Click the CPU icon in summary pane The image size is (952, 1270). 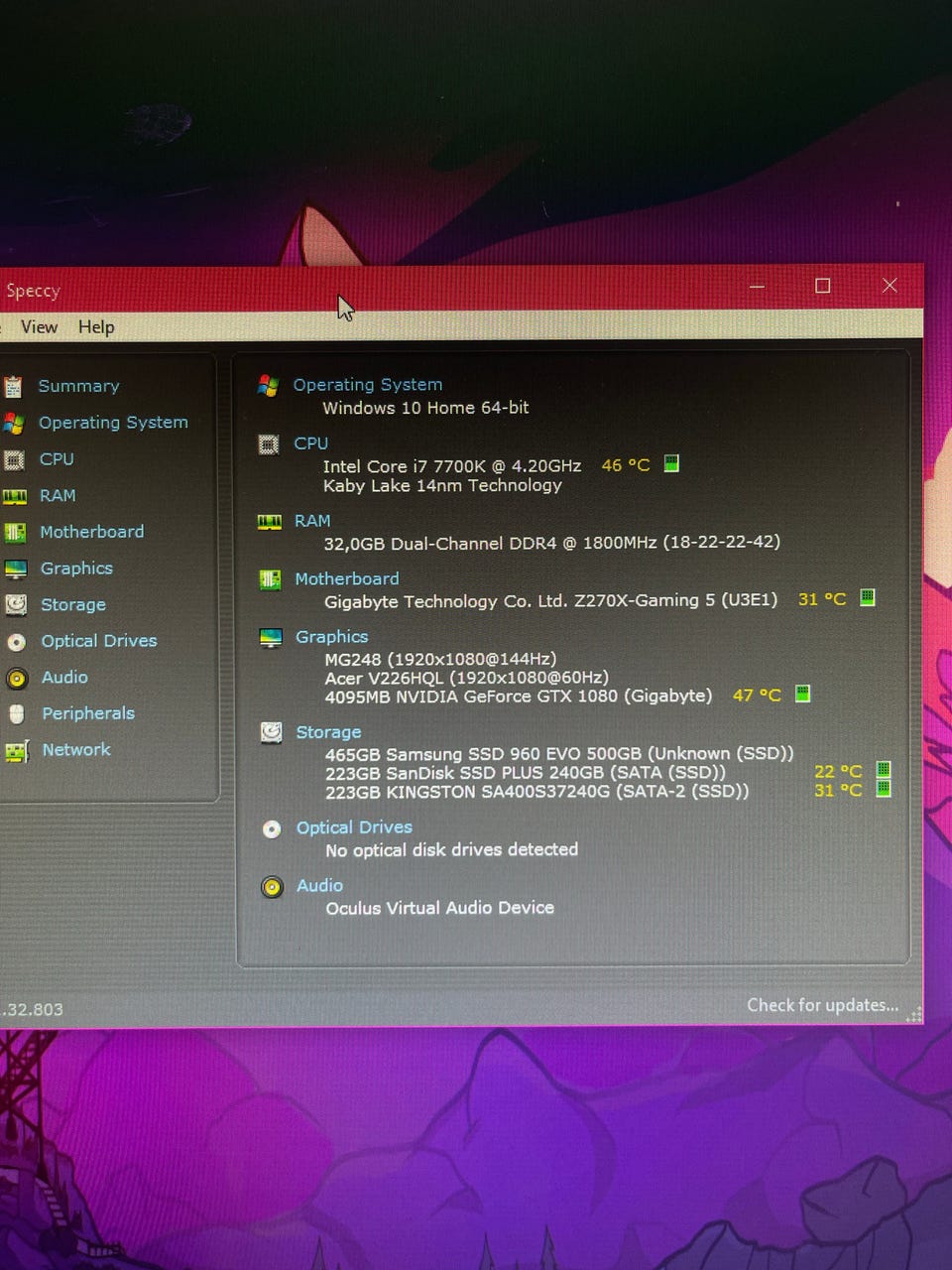coord(269,444)
